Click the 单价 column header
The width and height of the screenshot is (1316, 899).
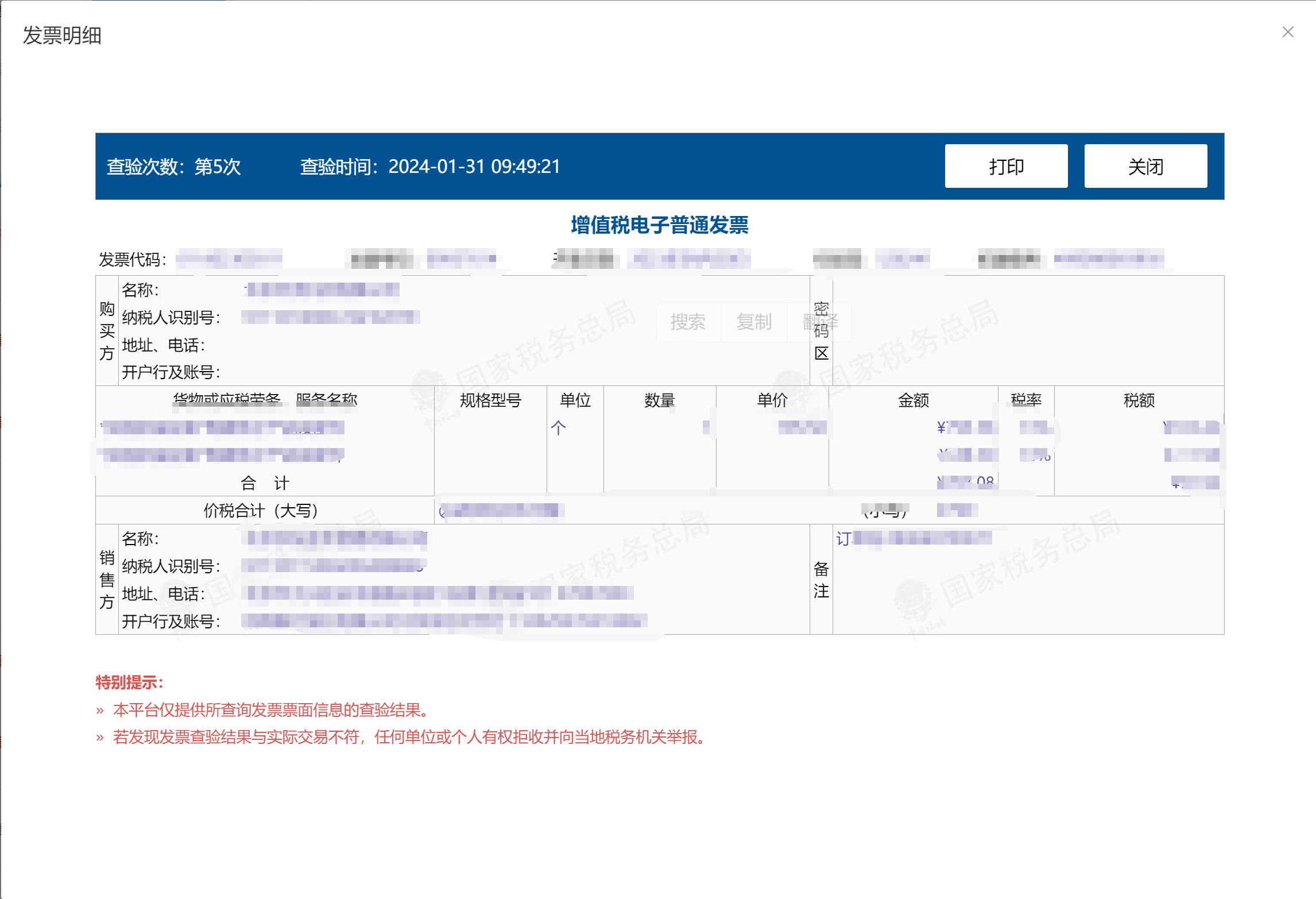coord(772,400)
